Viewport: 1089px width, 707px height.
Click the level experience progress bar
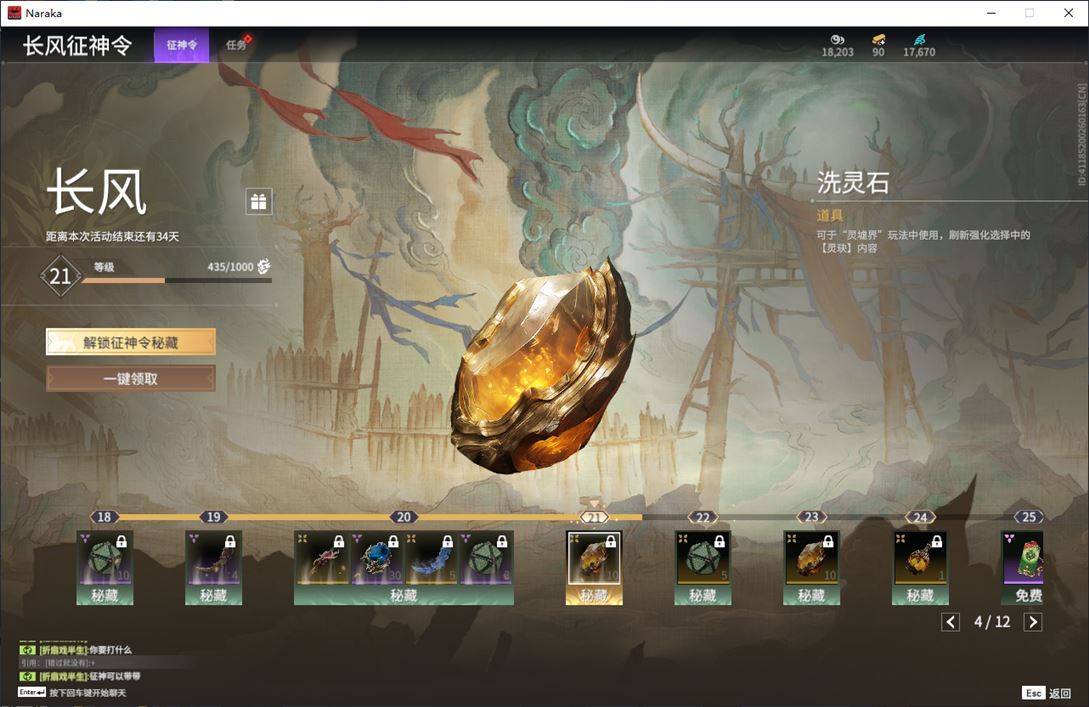tap(176, 281)
